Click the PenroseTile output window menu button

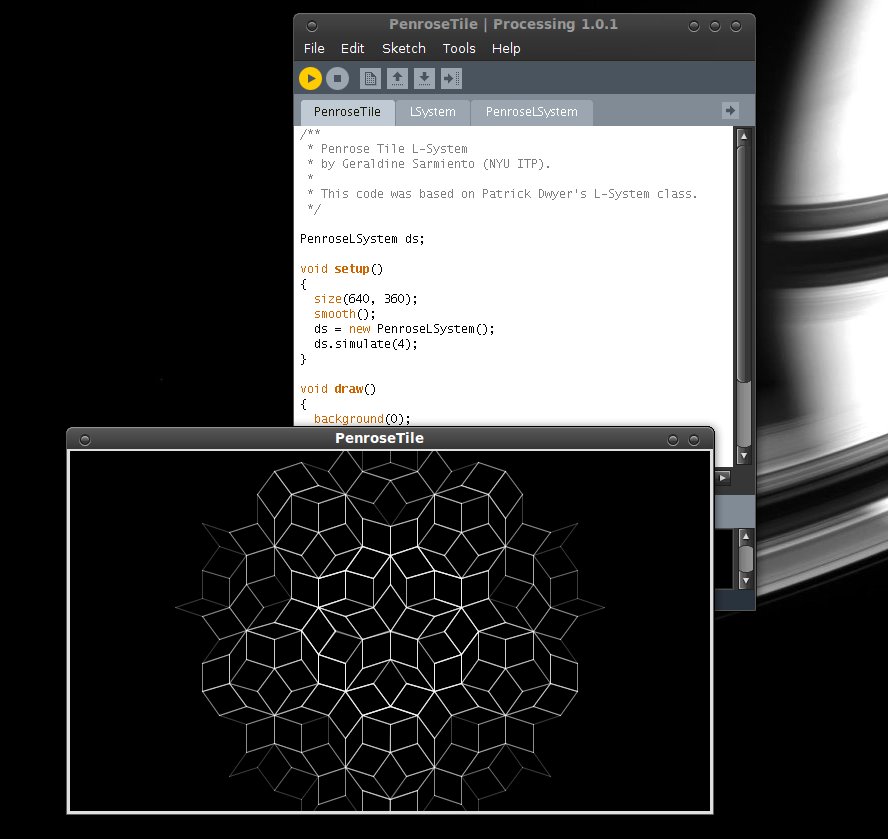85,440
